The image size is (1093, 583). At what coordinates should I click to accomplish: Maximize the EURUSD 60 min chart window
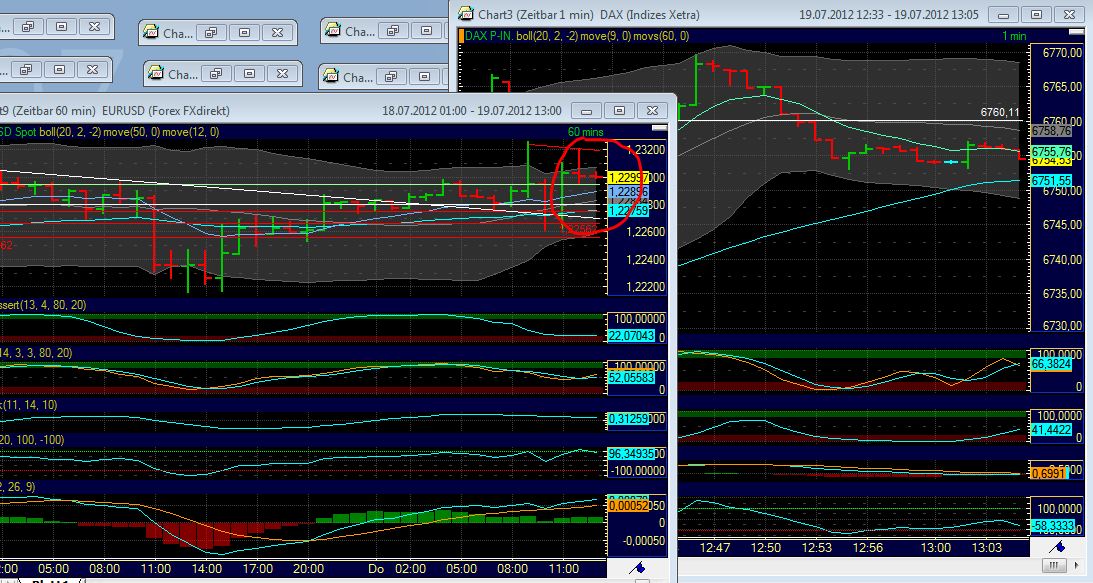click(619, 110)
